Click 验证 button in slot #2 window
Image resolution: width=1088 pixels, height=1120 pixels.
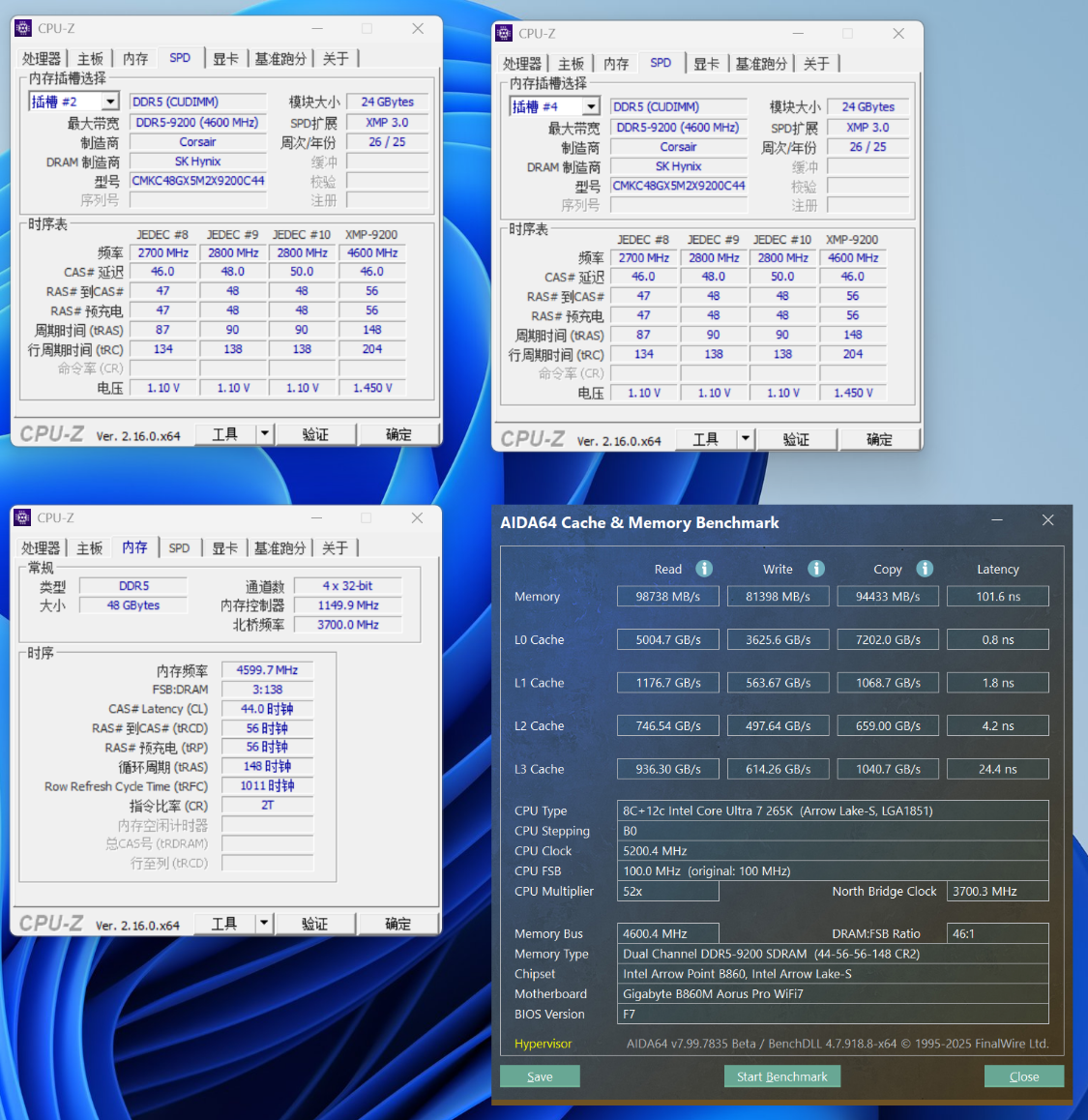click(315, 433)
